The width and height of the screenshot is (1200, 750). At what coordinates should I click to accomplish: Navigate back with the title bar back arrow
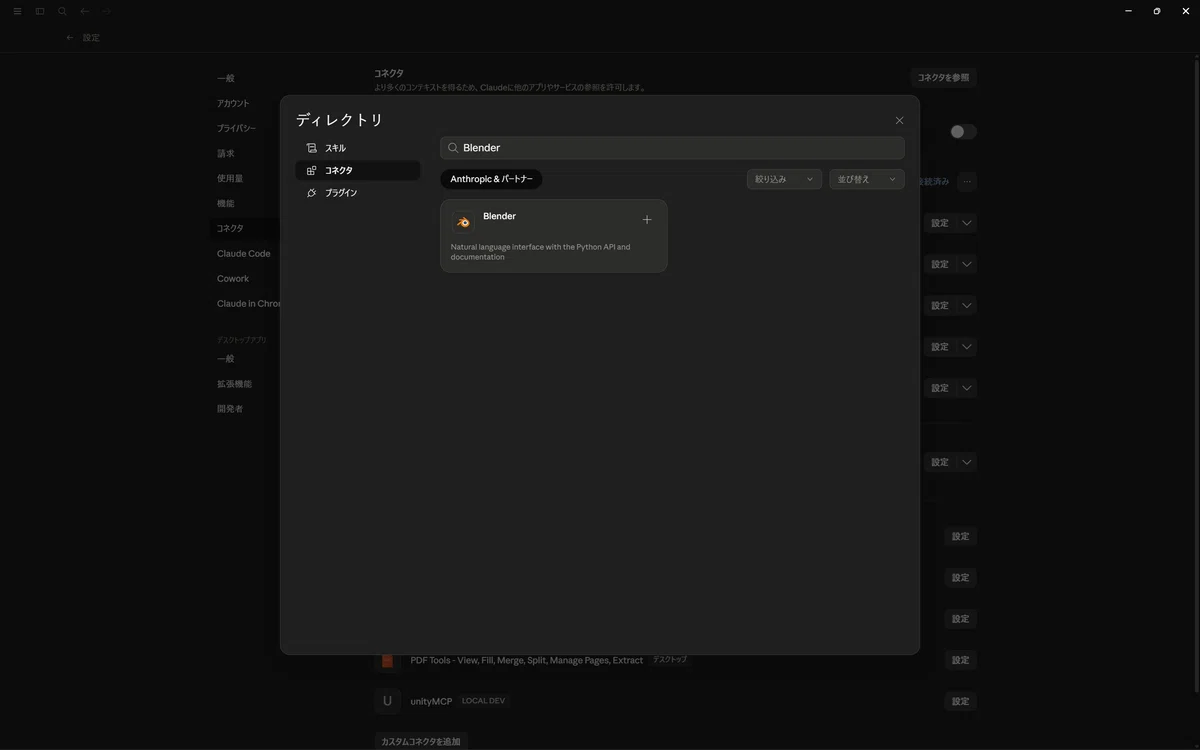[x=84, y=11]
